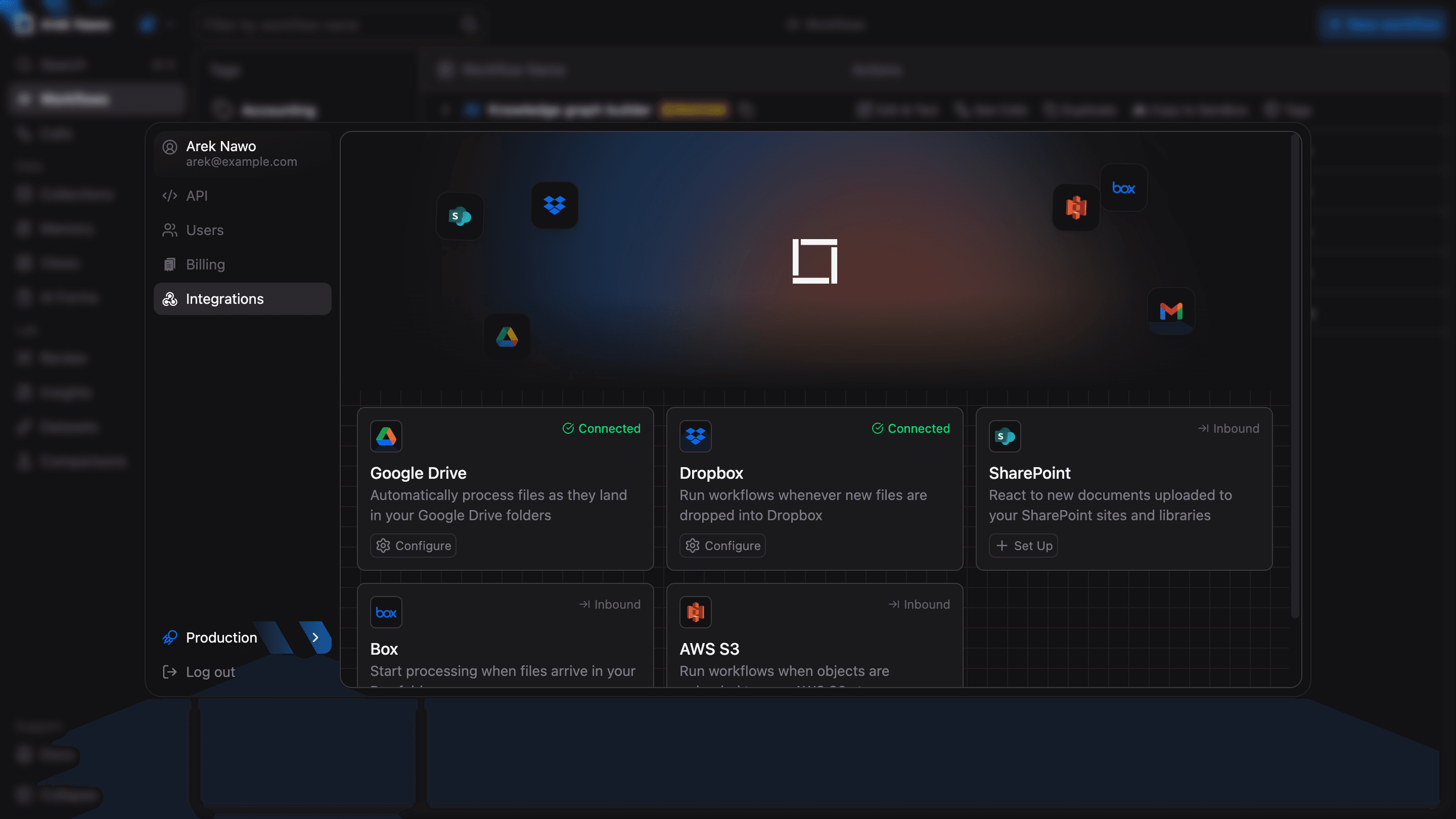Click the Log out option

point(242,672)
